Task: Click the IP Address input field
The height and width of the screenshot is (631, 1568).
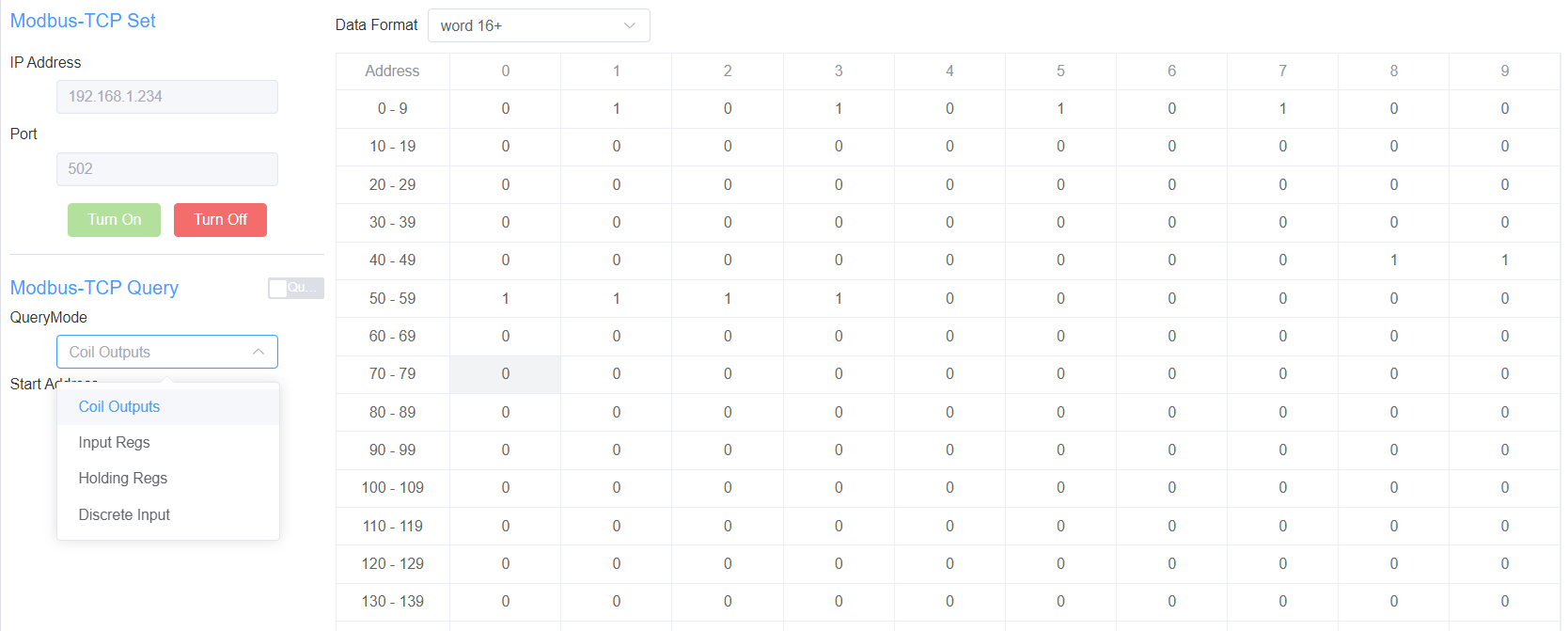Action: 166,97
